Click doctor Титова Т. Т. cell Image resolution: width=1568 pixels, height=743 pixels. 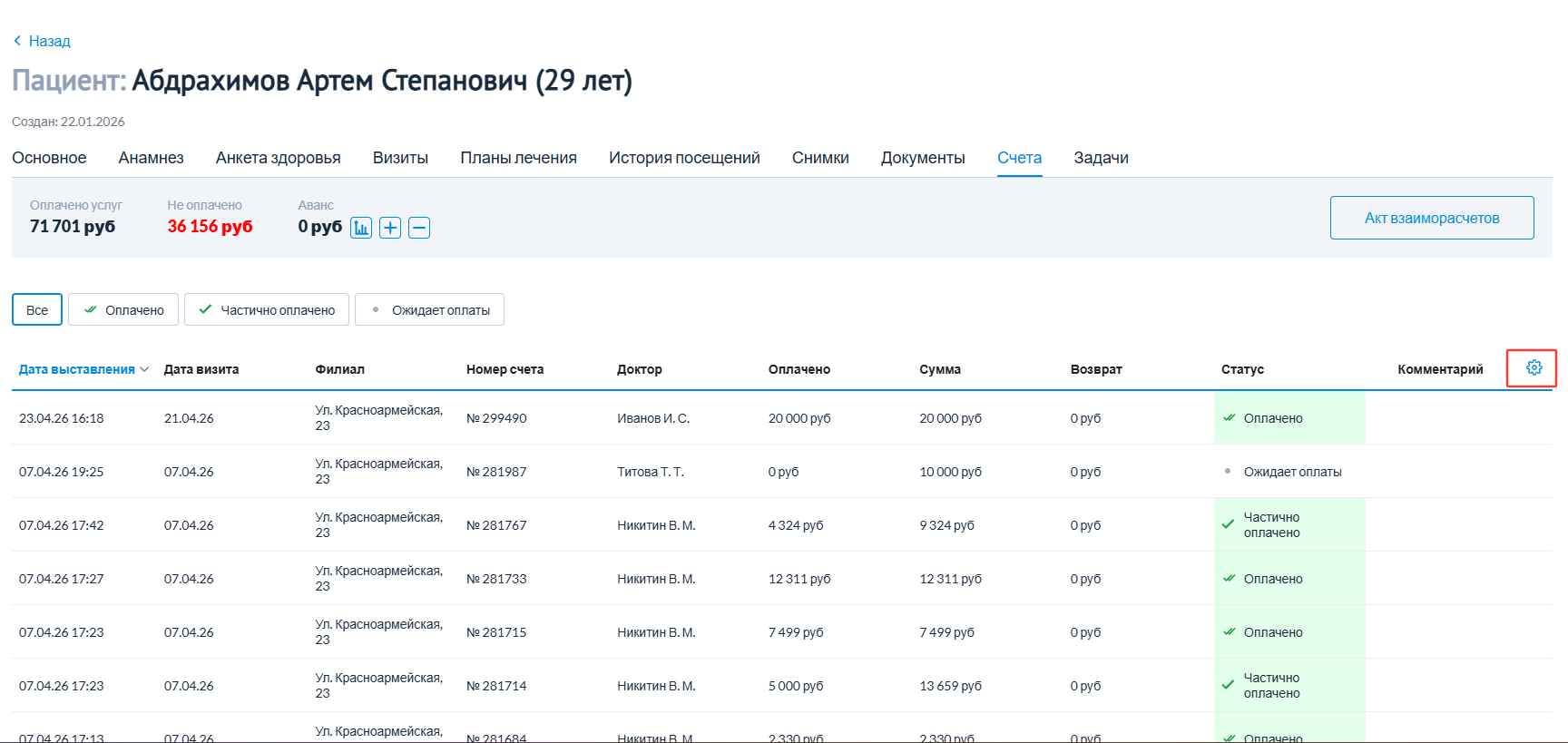(651, 472)
